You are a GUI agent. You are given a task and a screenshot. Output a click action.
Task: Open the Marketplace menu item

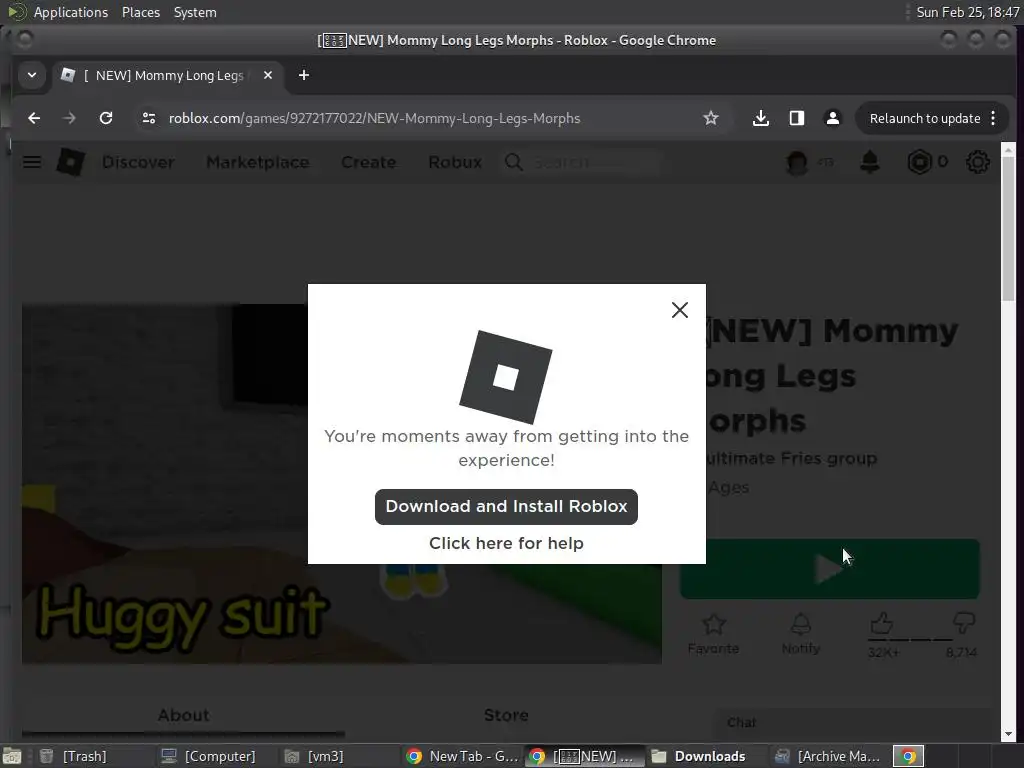258,162
